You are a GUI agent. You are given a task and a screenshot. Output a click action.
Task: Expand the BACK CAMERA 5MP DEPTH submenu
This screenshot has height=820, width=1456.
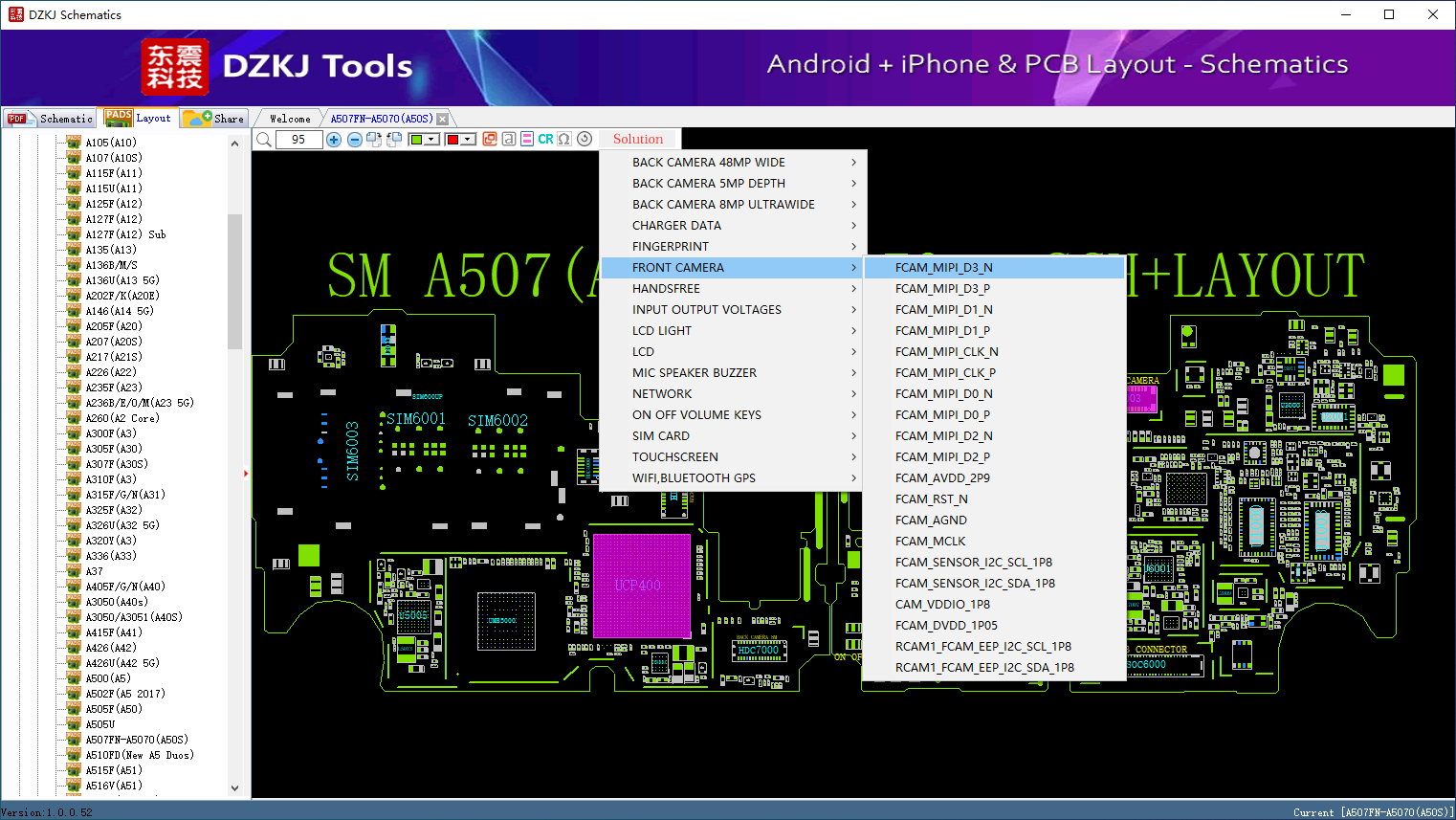click(734, 184)
